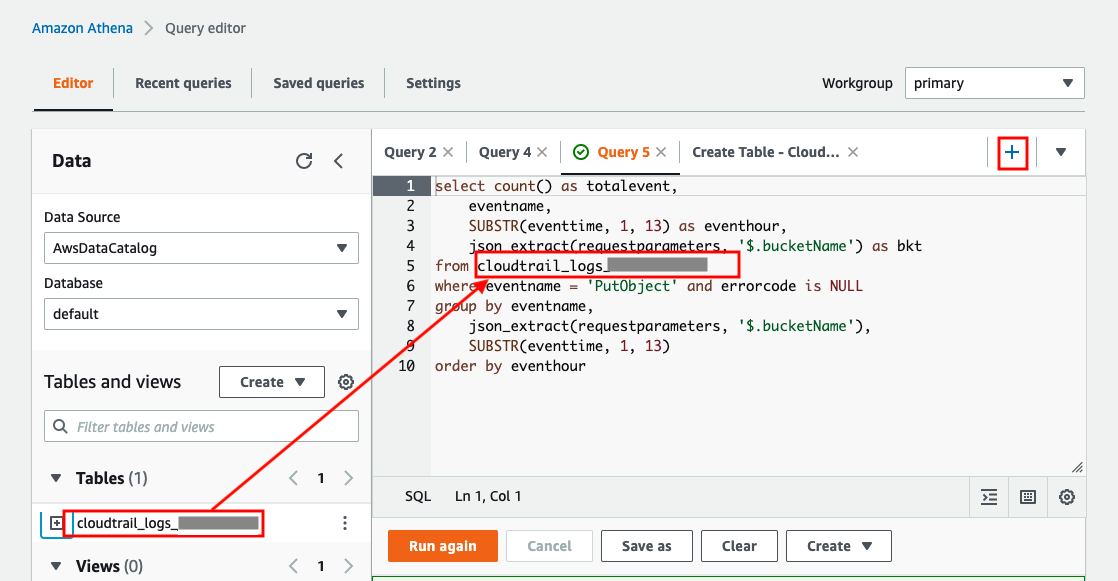Open the Database dropdown
This screenshot has width=1118, height=581.
(201, 314)
